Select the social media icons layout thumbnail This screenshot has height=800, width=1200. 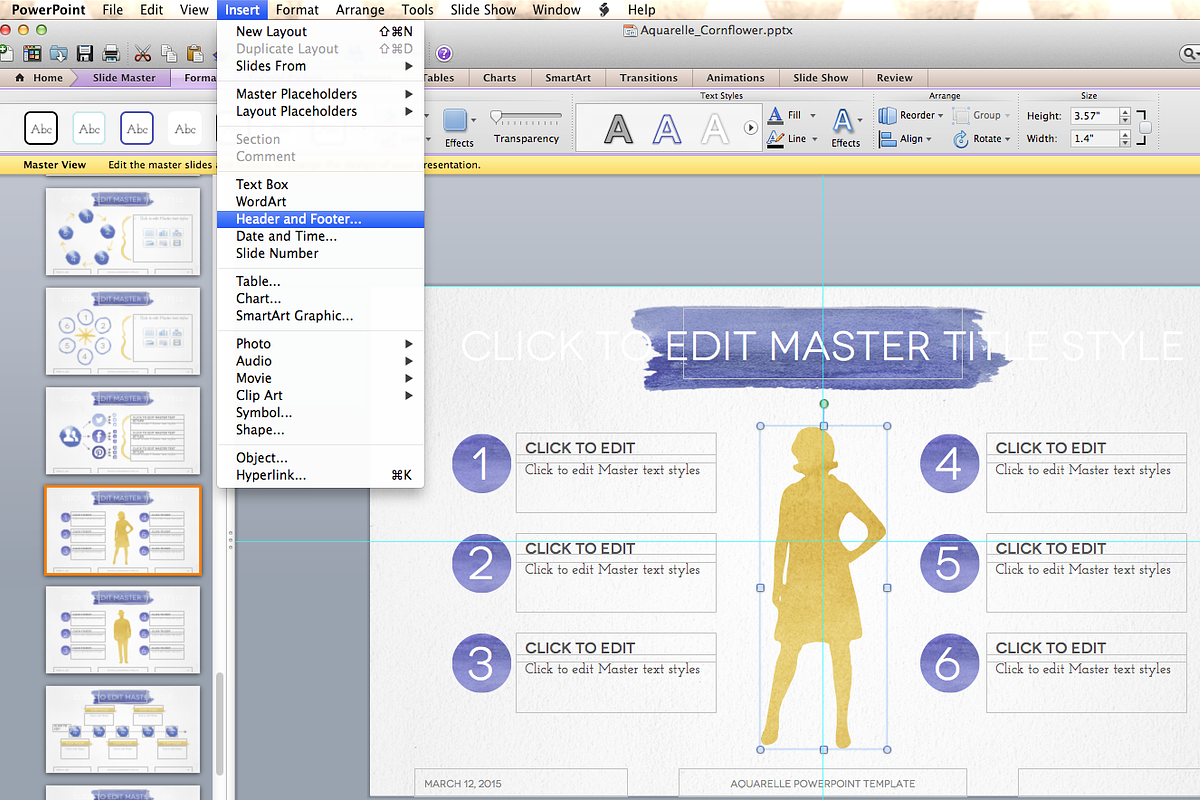123,431
